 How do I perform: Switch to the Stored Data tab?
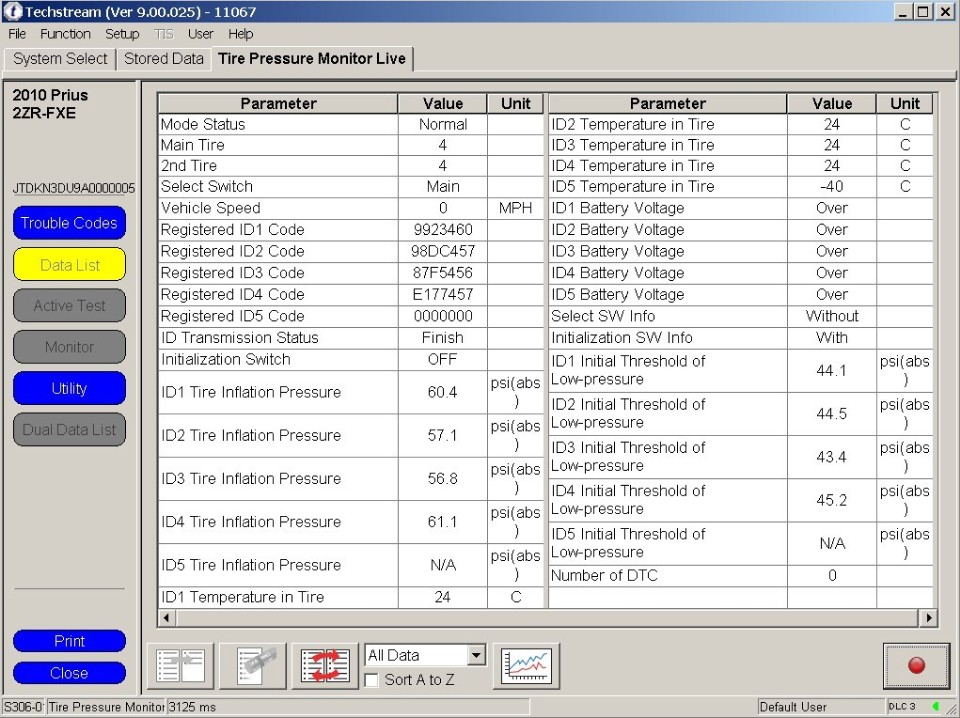pos(163,59)
